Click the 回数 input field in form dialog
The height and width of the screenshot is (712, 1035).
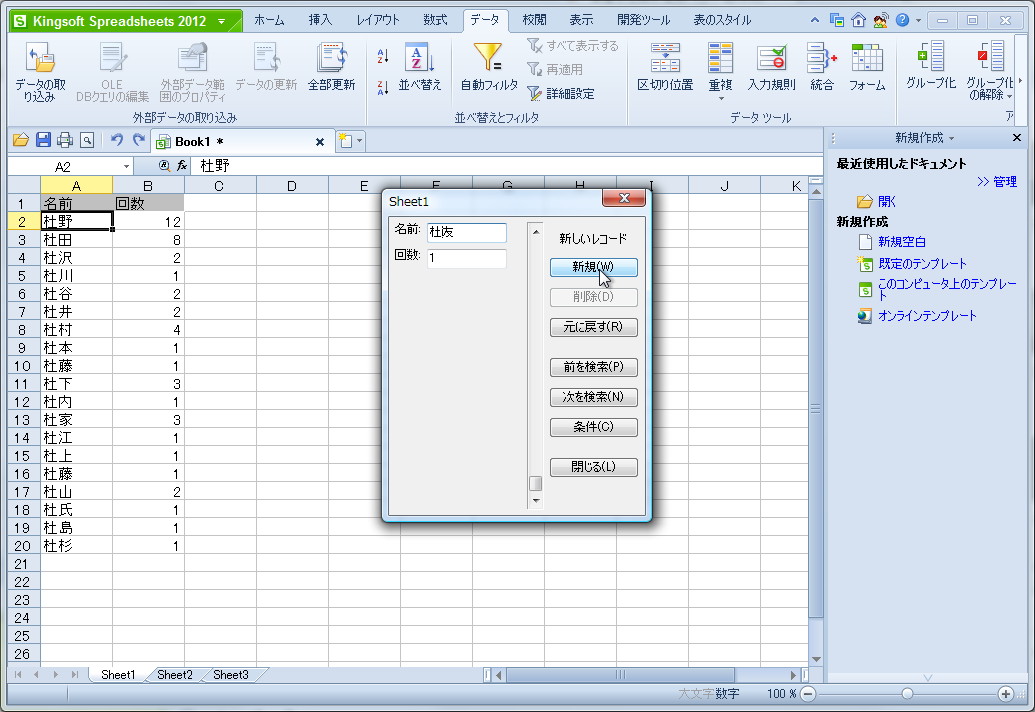(x=467, y=258)
